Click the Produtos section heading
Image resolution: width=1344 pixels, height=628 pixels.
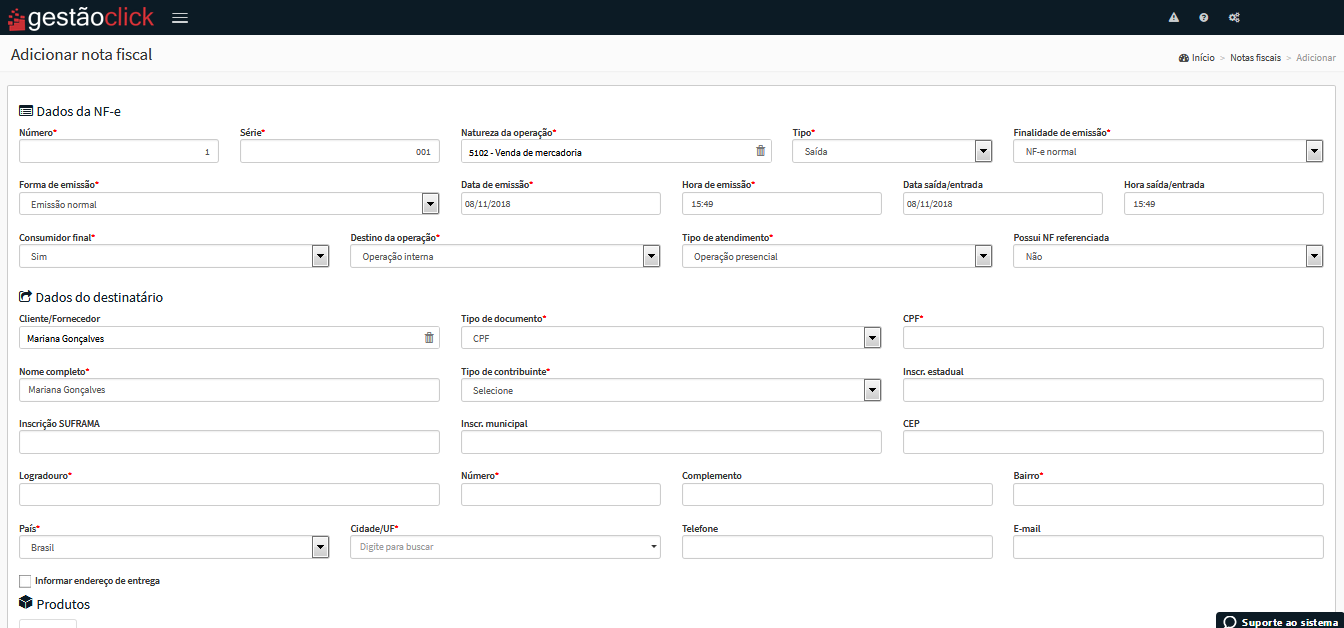(55, 604)
